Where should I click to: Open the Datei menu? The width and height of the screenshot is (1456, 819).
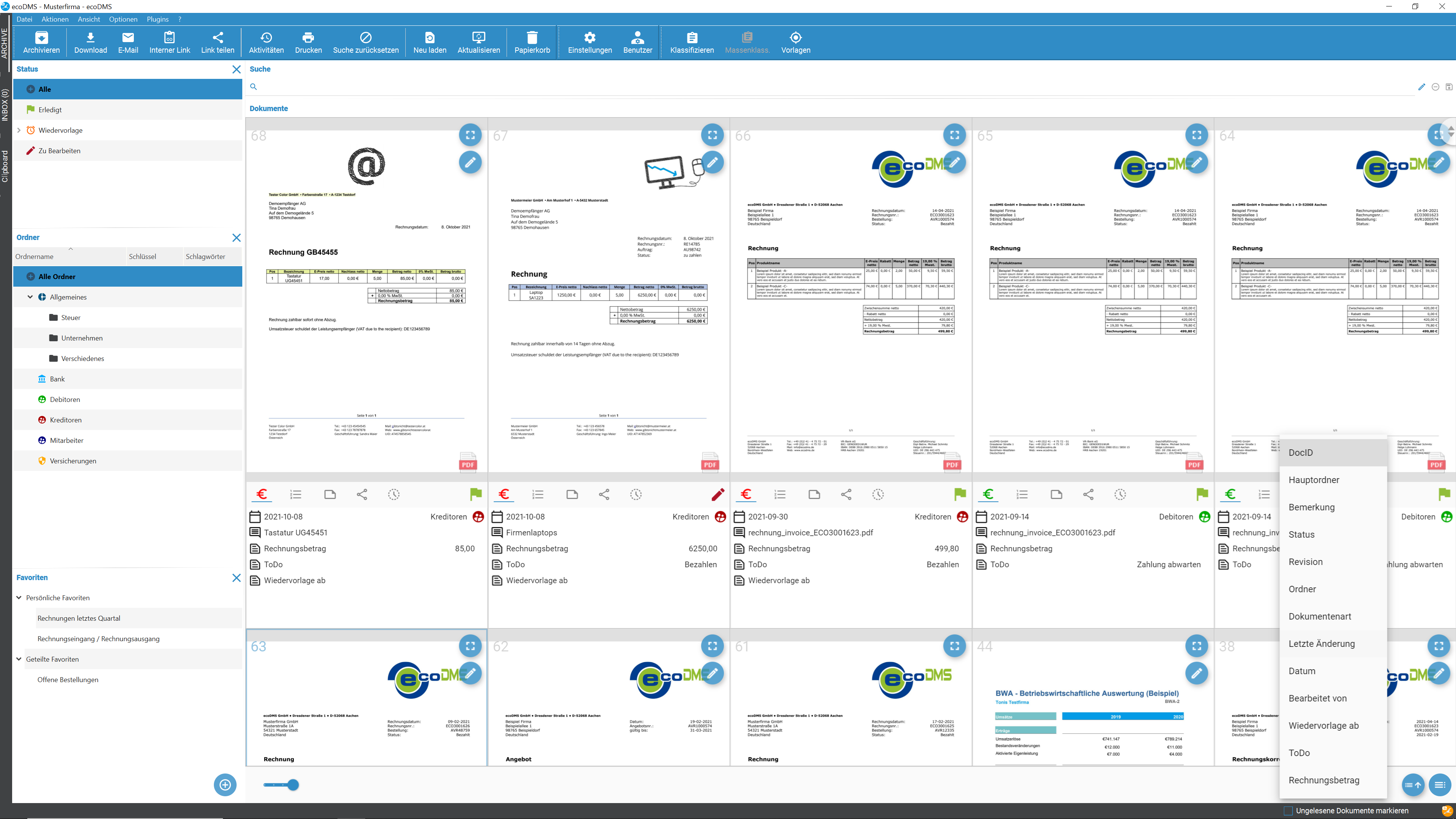pyautogui.click(x=24, y=19)
